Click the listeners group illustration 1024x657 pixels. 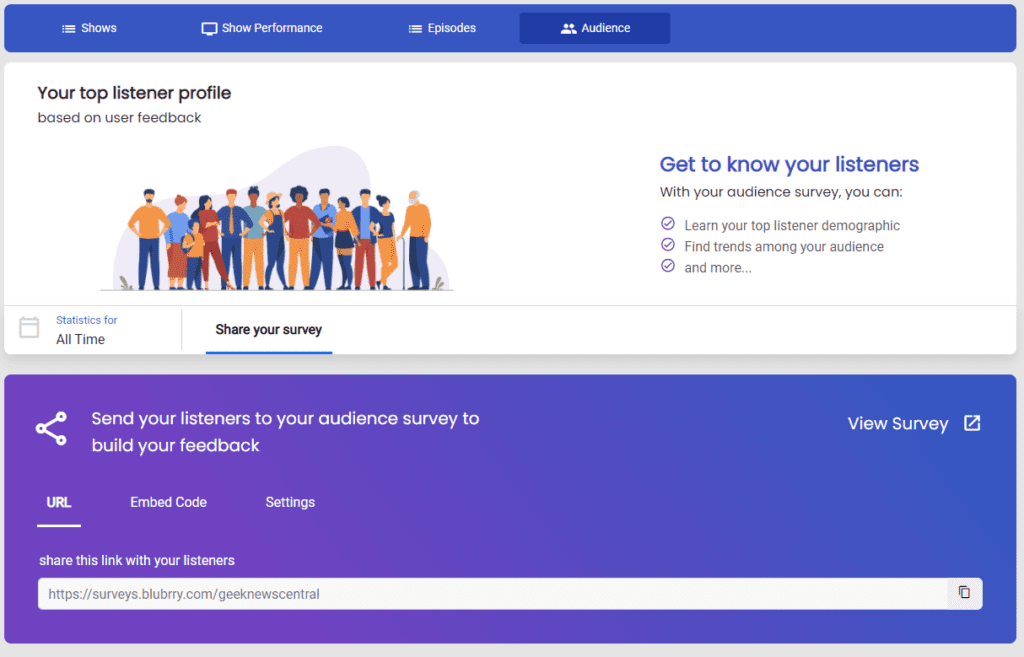(278, 219)
